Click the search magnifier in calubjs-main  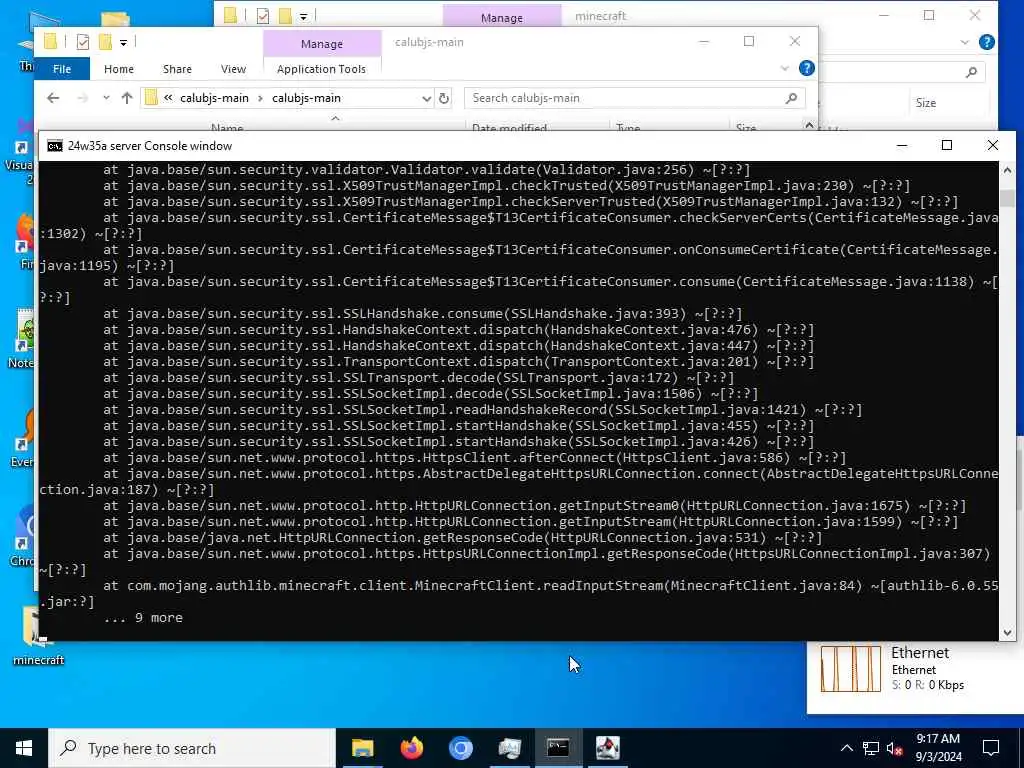click(792, 98)
